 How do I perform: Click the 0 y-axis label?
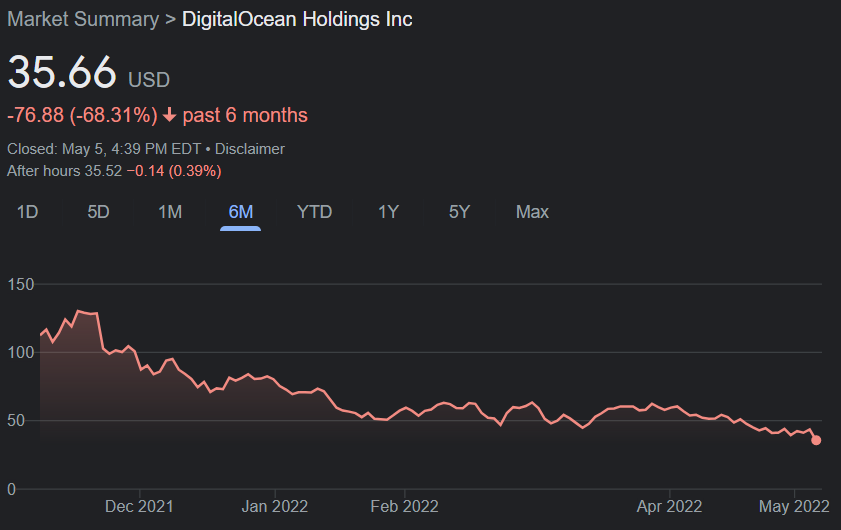[x=11, y=489]
